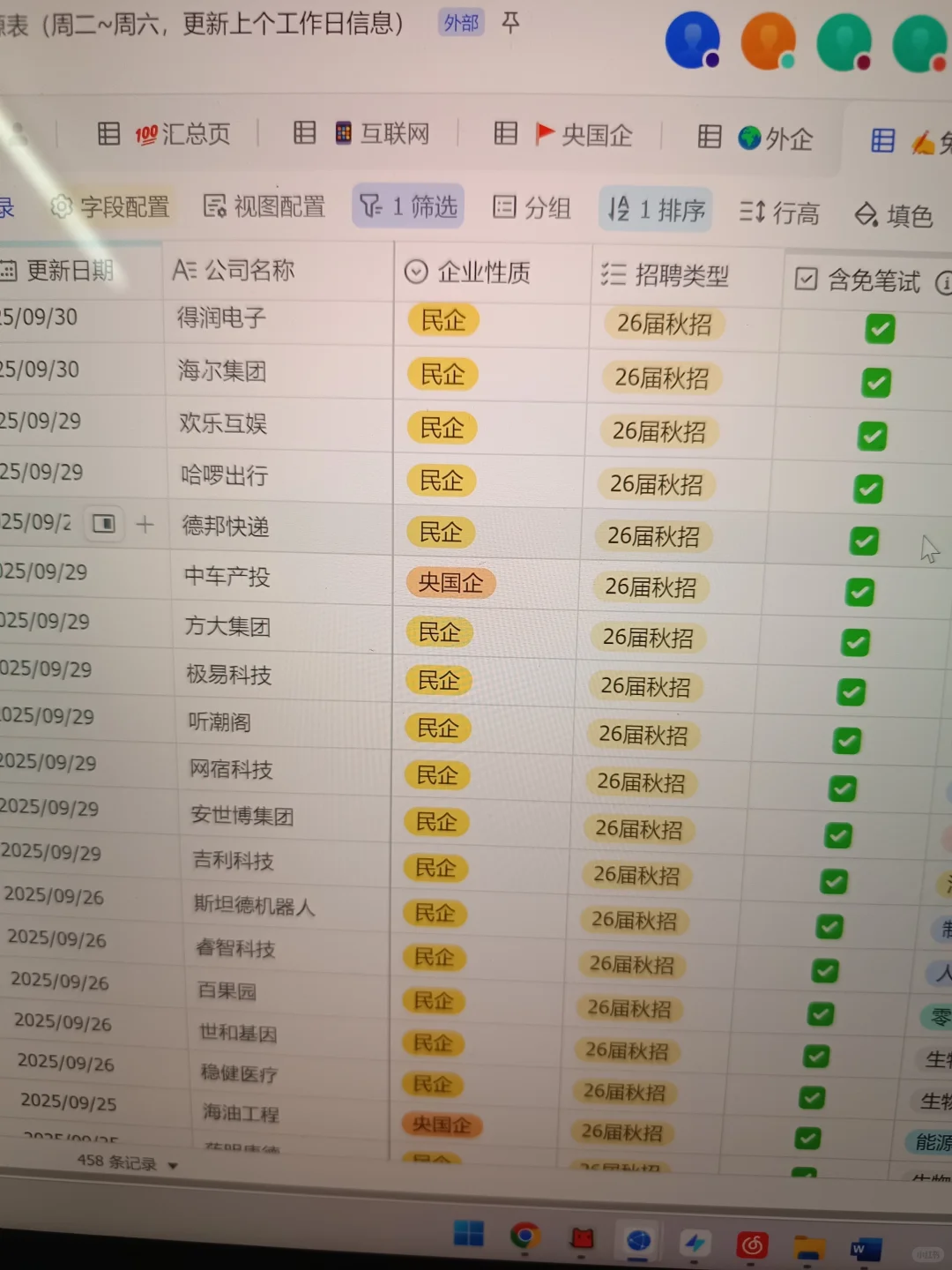Select the 欢乐互娱 company cell
This screenshot has height=1270, width=952.
coord(280,424)
